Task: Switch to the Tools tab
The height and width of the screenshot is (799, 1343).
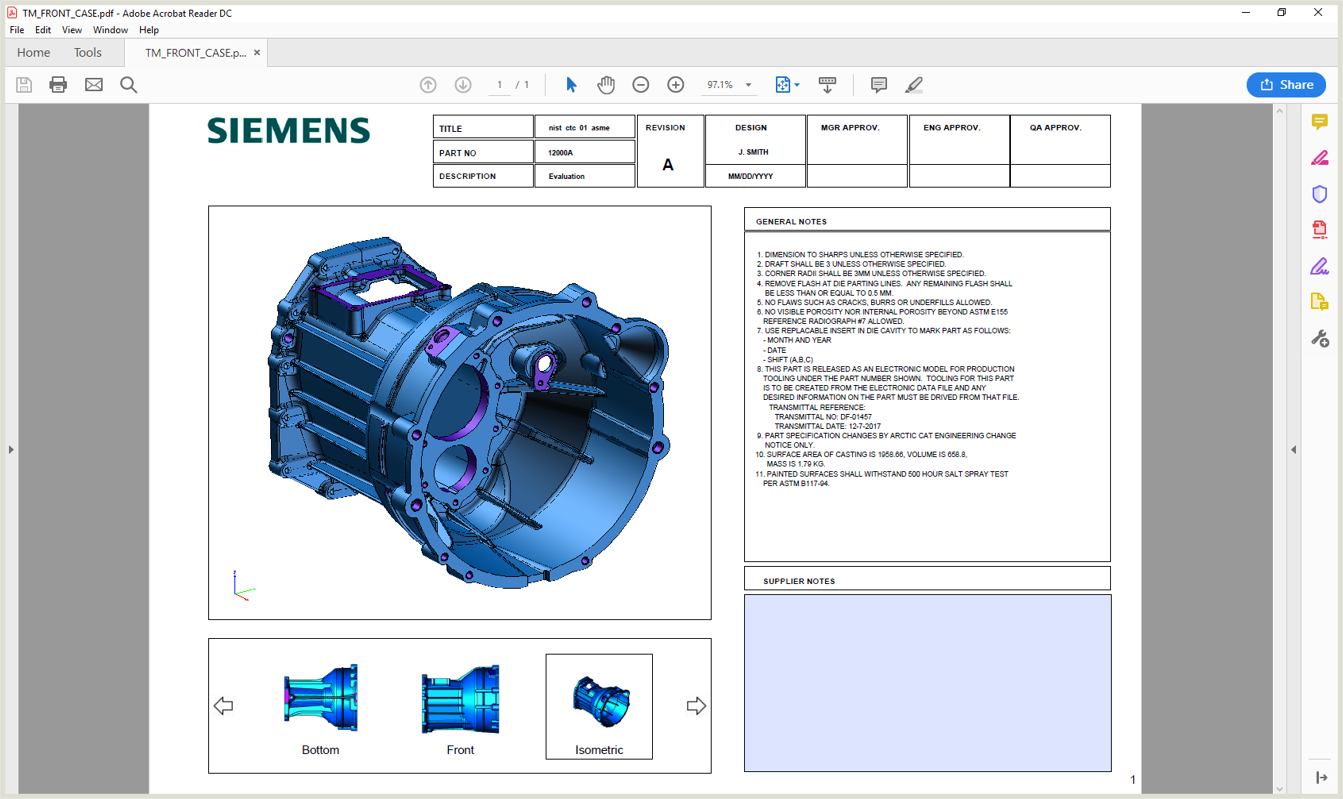Action: pos(88,52)
